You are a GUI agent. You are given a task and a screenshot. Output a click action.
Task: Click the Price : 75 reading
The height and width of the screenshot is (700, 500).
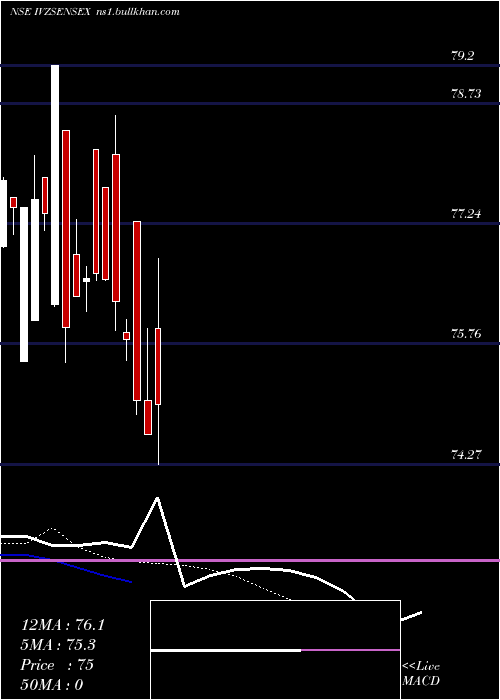[x=57, y=665]
